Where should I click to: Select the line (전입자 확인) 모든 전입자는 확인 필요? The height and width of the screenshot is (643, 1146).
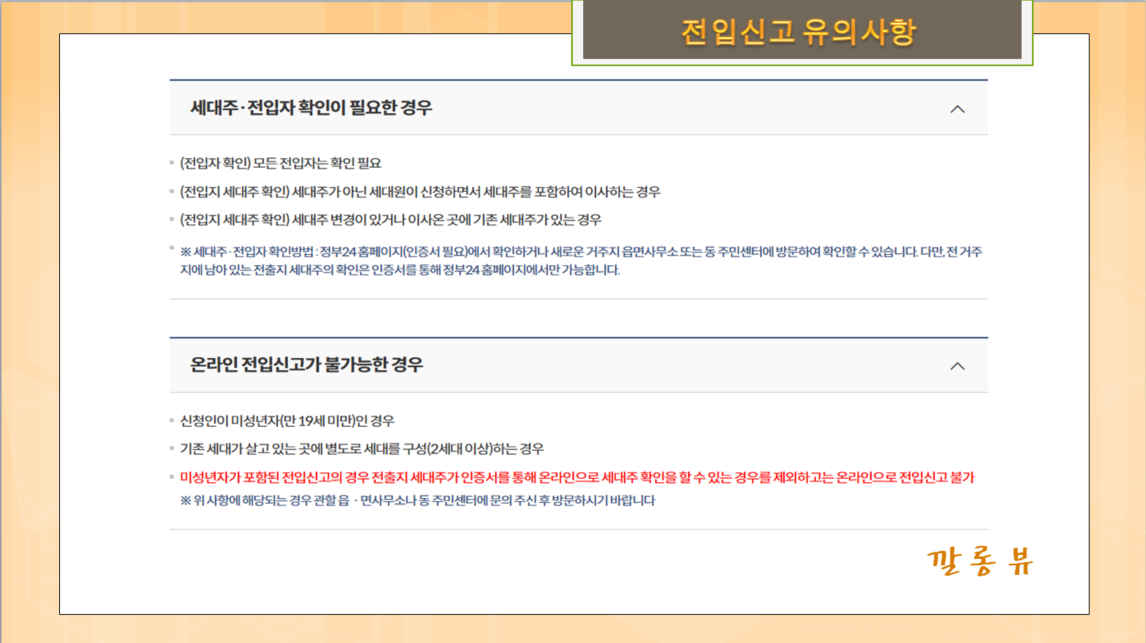[281, 163]
